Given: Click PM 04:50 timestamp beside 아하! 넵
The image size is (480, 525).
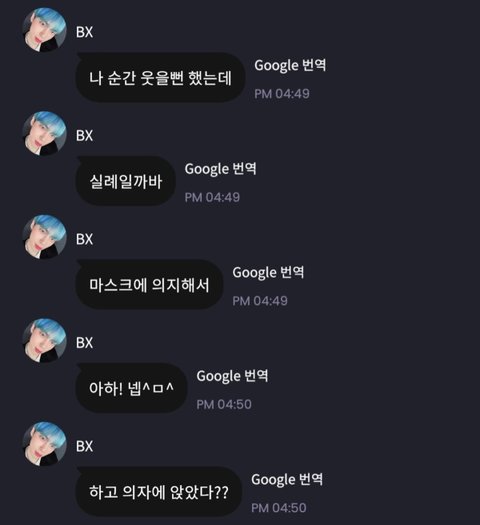Looking at the screenshot, I should [224, 404].
